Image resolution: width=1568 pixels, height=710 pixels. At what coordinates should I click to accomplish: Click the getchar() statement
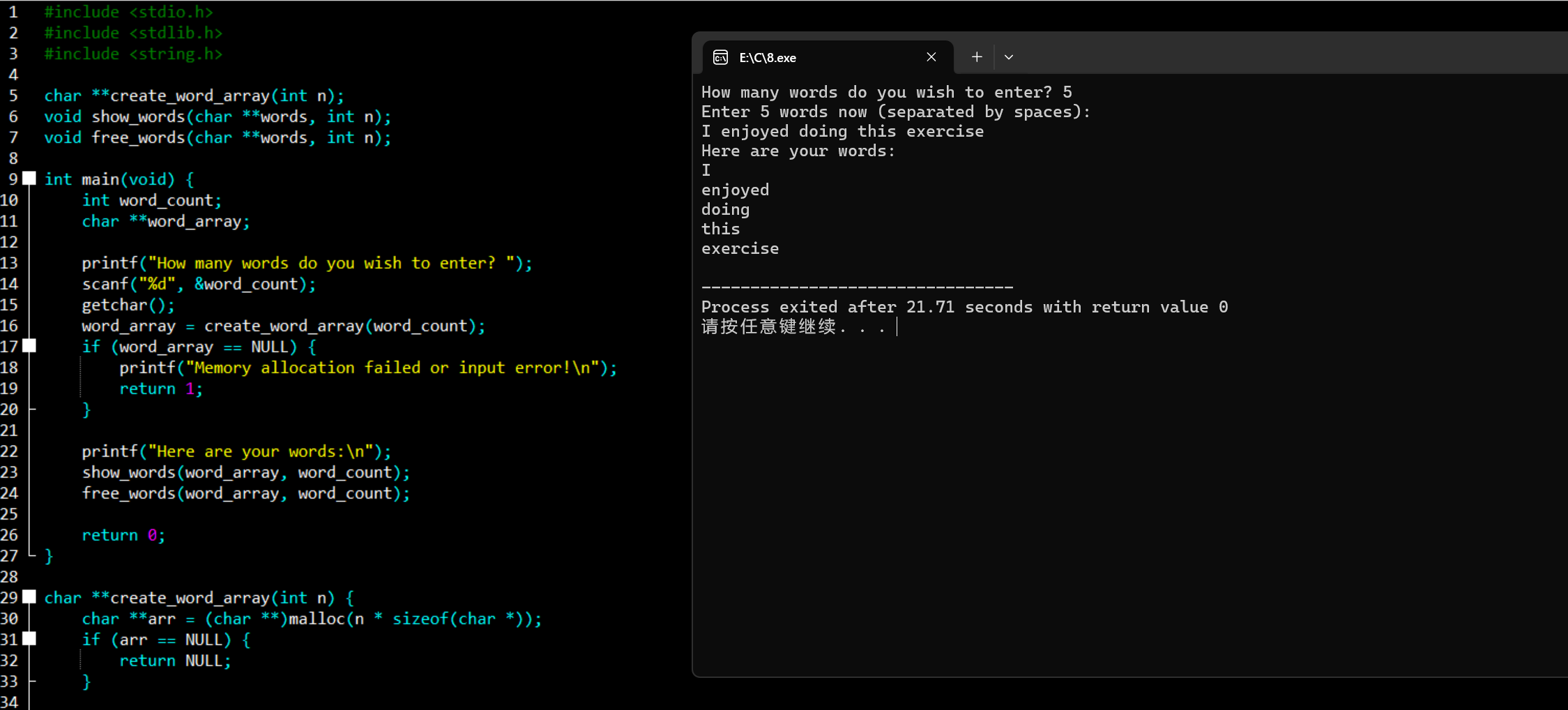point(128,305)
